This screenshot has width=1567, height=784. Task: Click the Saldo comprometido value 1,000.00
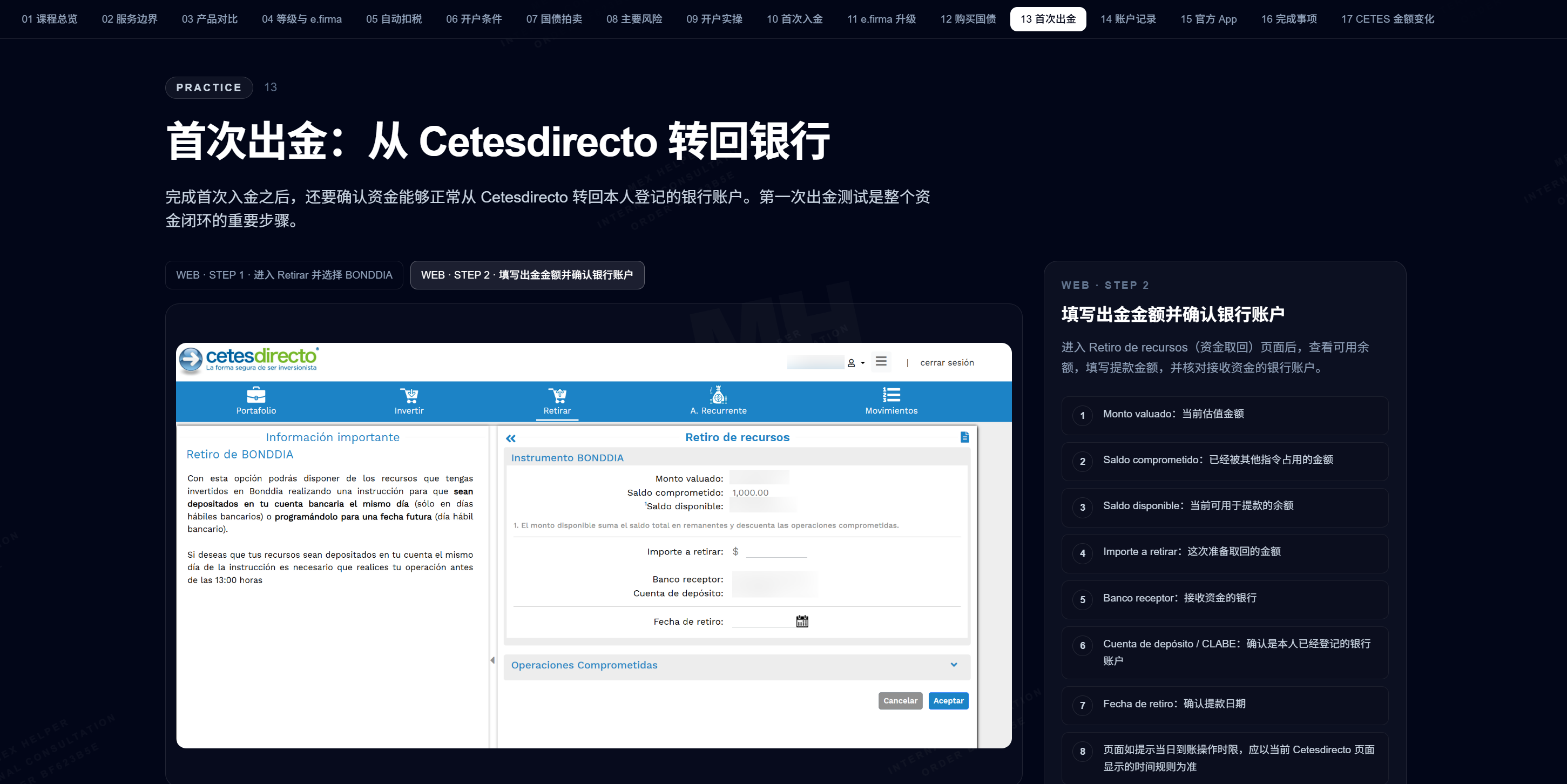[x=750, y=492]
